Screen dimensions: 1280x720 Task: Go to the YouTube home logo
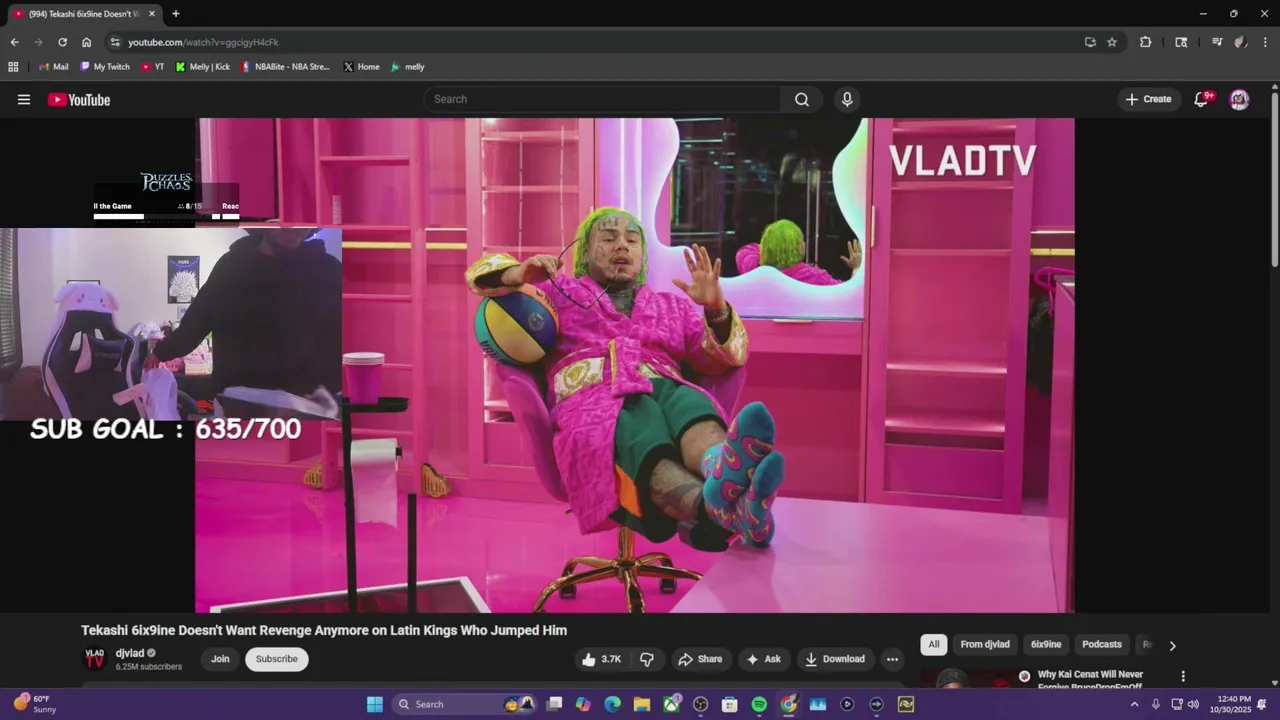pos(79,99)
